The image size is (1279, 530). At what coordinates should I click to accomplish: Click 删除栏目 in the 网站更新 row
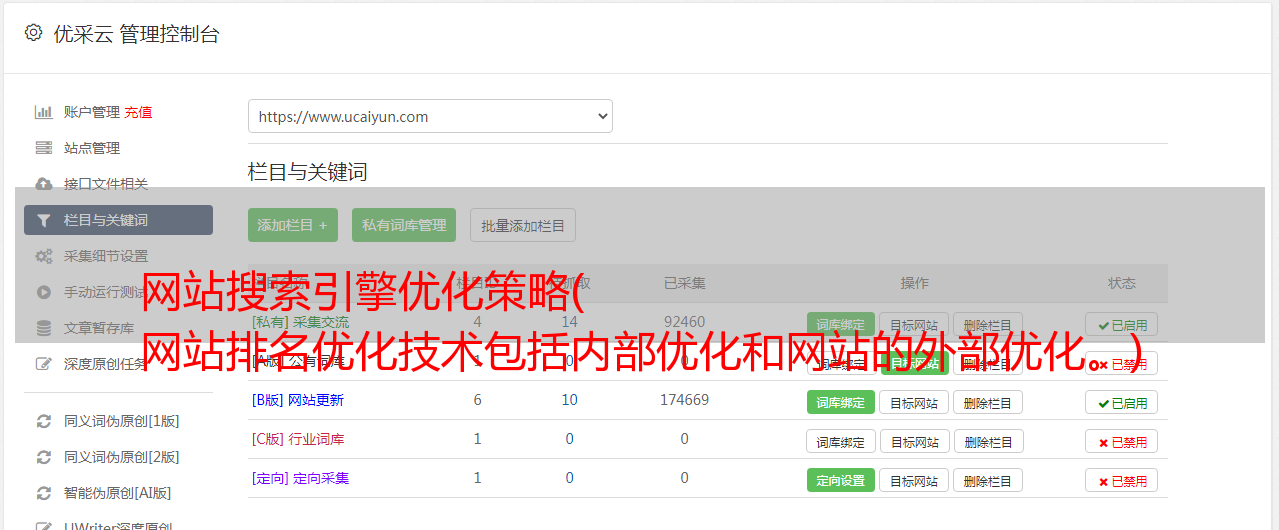point(988,402)
